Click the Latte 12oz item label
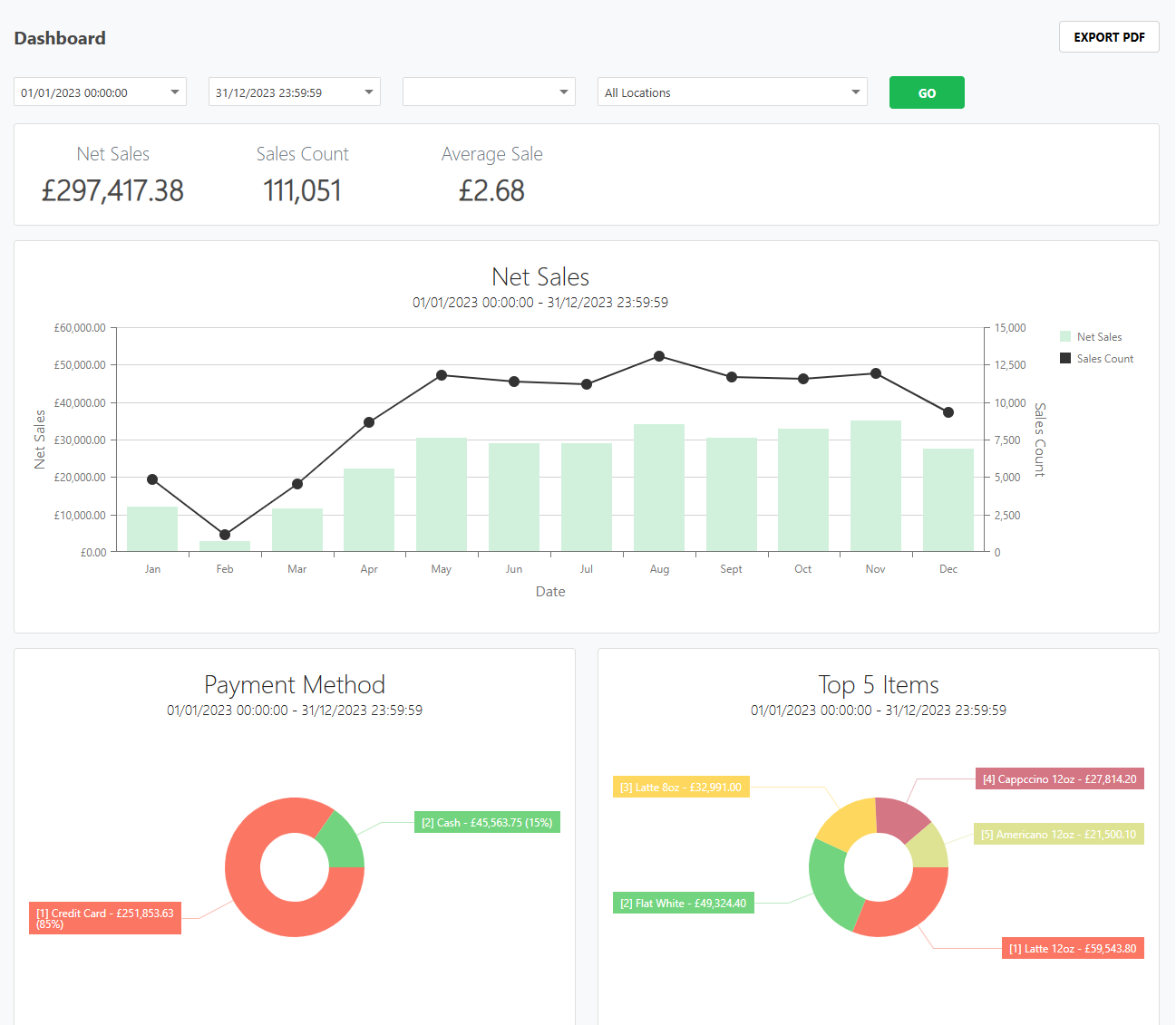This screenshot has height=1025, width=1176. pos(1072,949)
